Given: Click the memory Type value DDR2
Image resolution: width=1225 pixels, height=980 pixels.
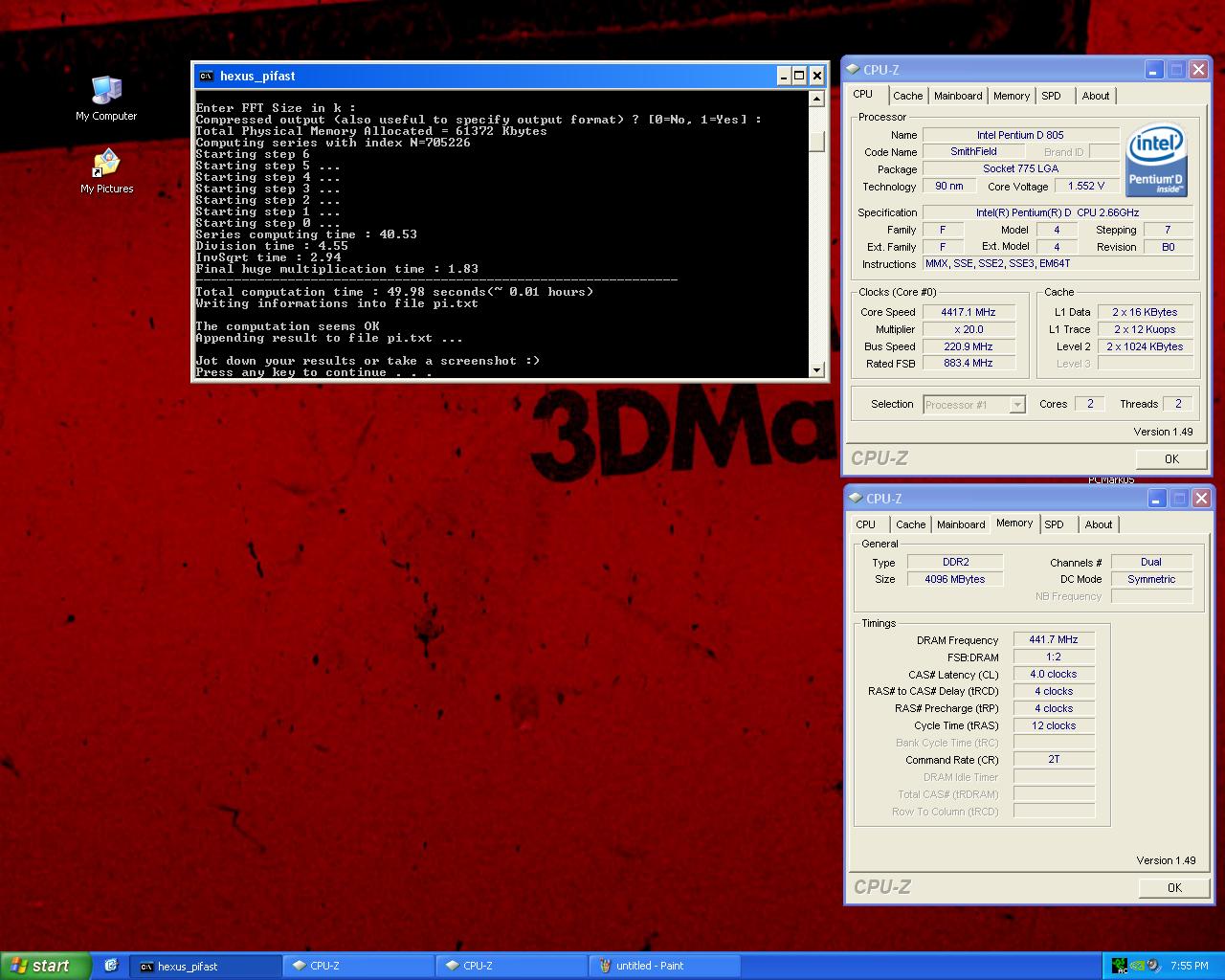Looking at the screenshot, I should pos(955,562).
